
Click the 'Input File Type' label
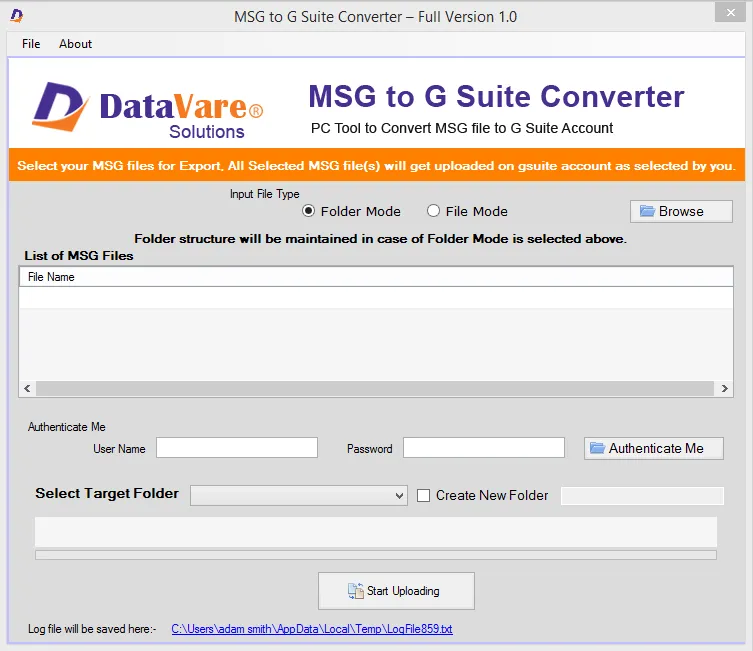point(265,194)
